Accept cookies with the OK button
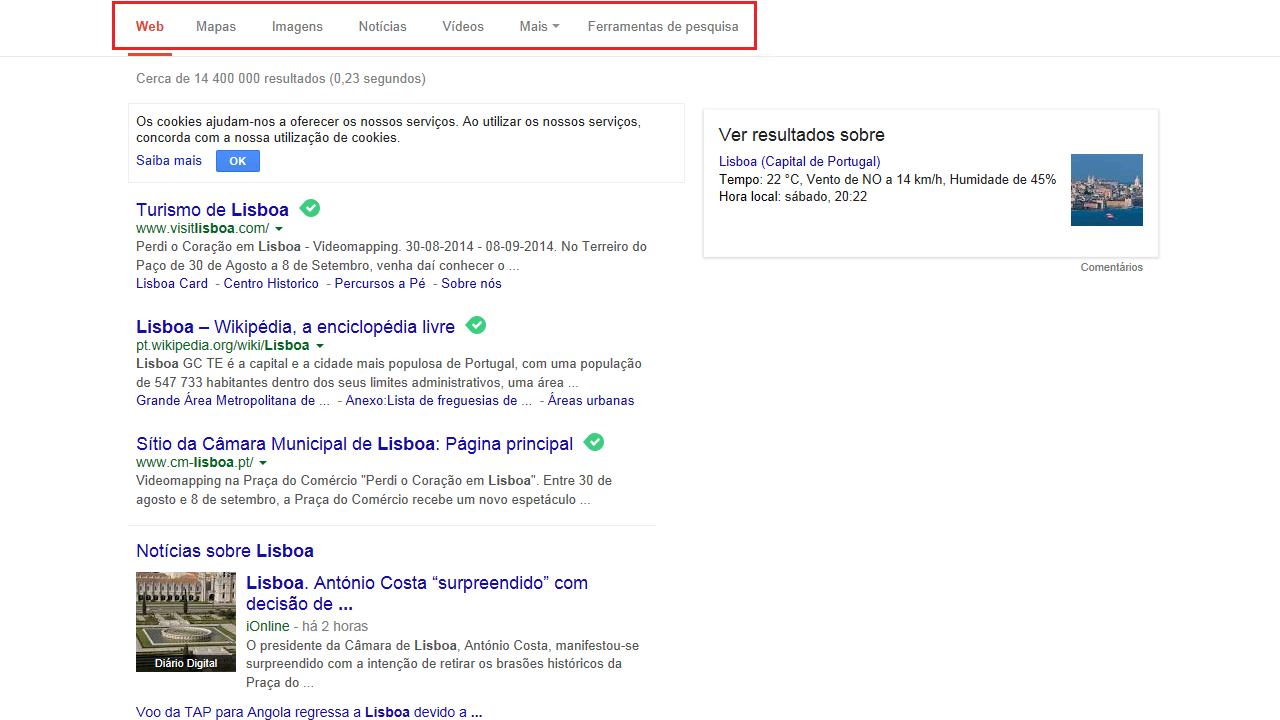The width and height of the screenshot is (1280, 720). click(238, 161)
